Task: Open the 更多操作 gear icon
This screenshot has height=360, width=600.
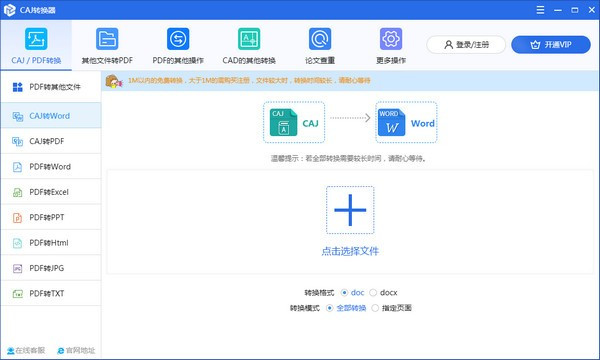Action: [x=391, y=39]
